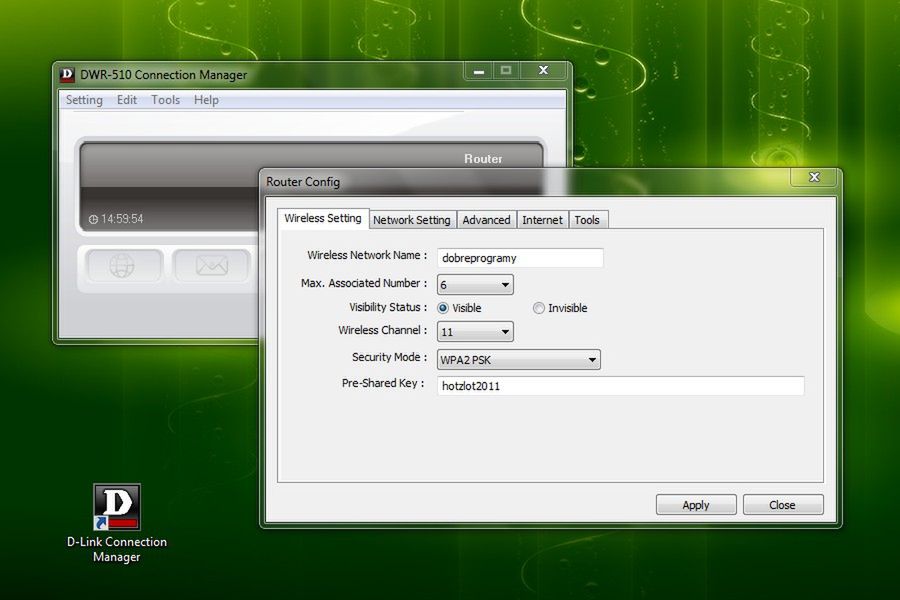Click the Close button in Router Config
The width and height of the screenshot is (900, 600).
783,505
